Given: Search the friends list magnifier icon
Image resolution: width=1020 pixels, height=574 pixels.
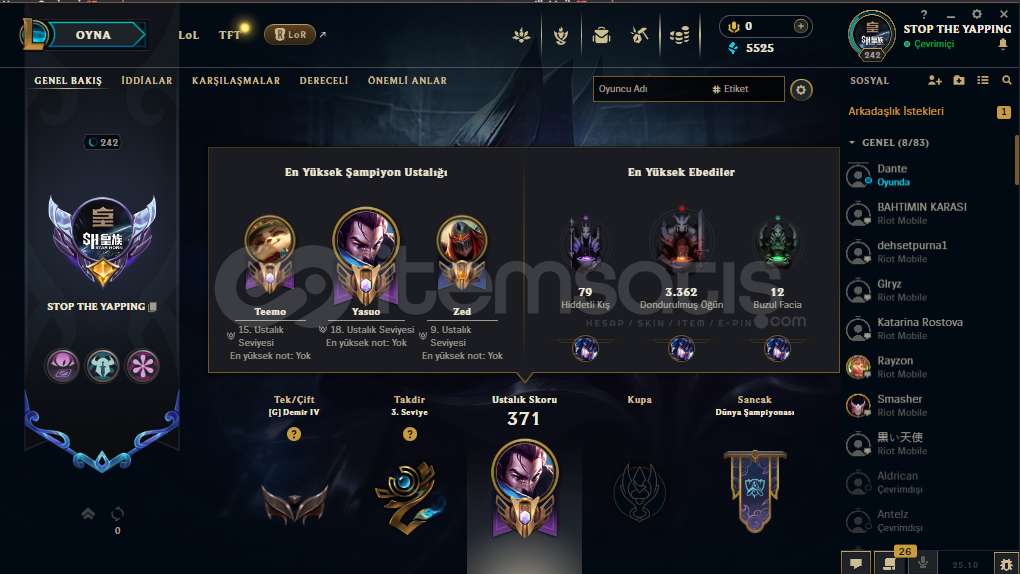Looking at the screenshot, I should [1006, 80].
